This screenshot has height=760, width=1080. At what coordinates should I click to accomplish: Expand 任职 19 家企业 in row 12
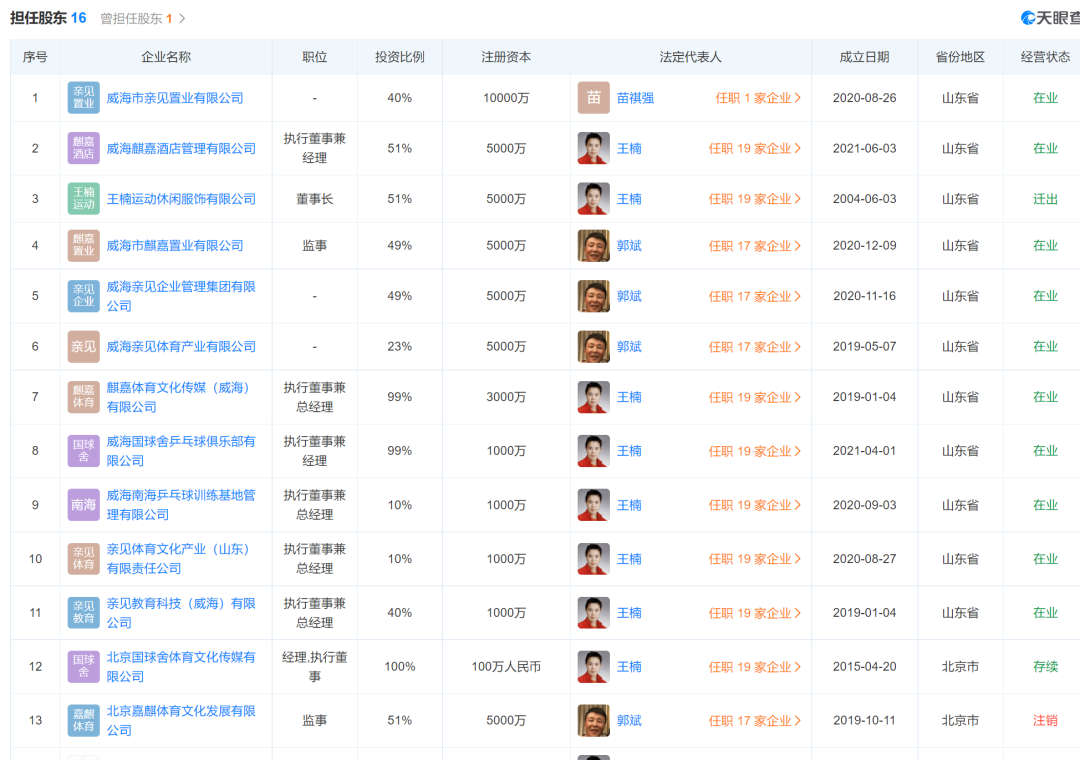[755, 667]
